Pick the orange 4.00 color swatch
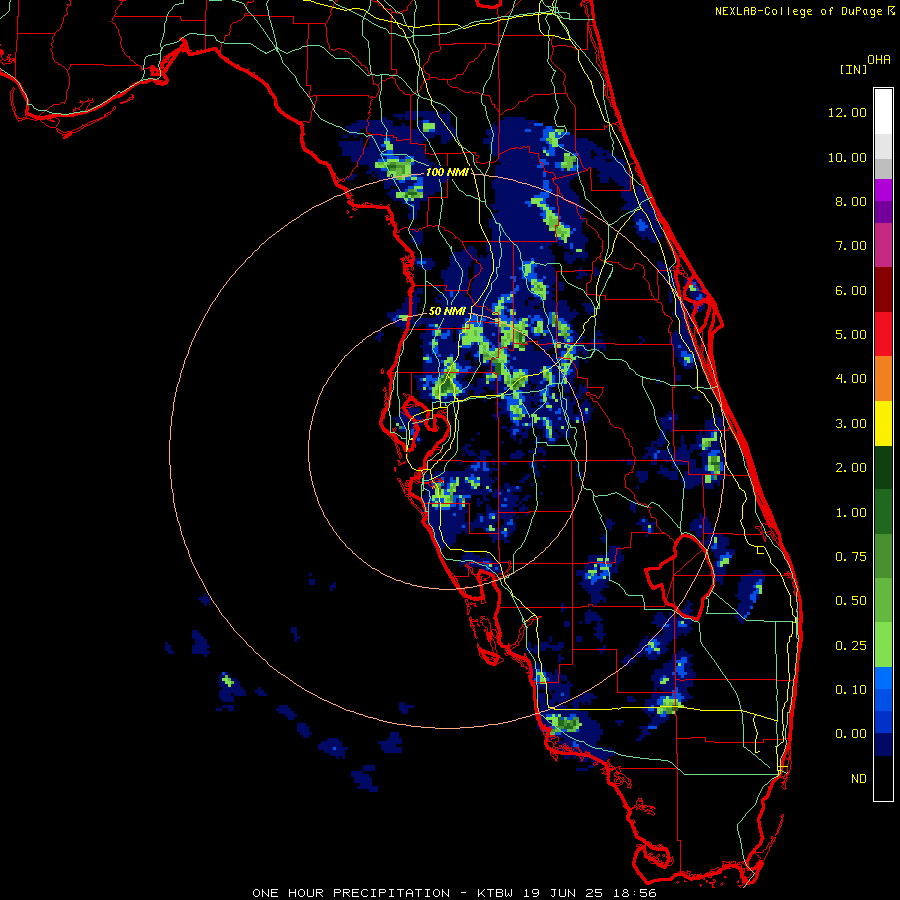900x900 pixels. (x=883, y=379)
